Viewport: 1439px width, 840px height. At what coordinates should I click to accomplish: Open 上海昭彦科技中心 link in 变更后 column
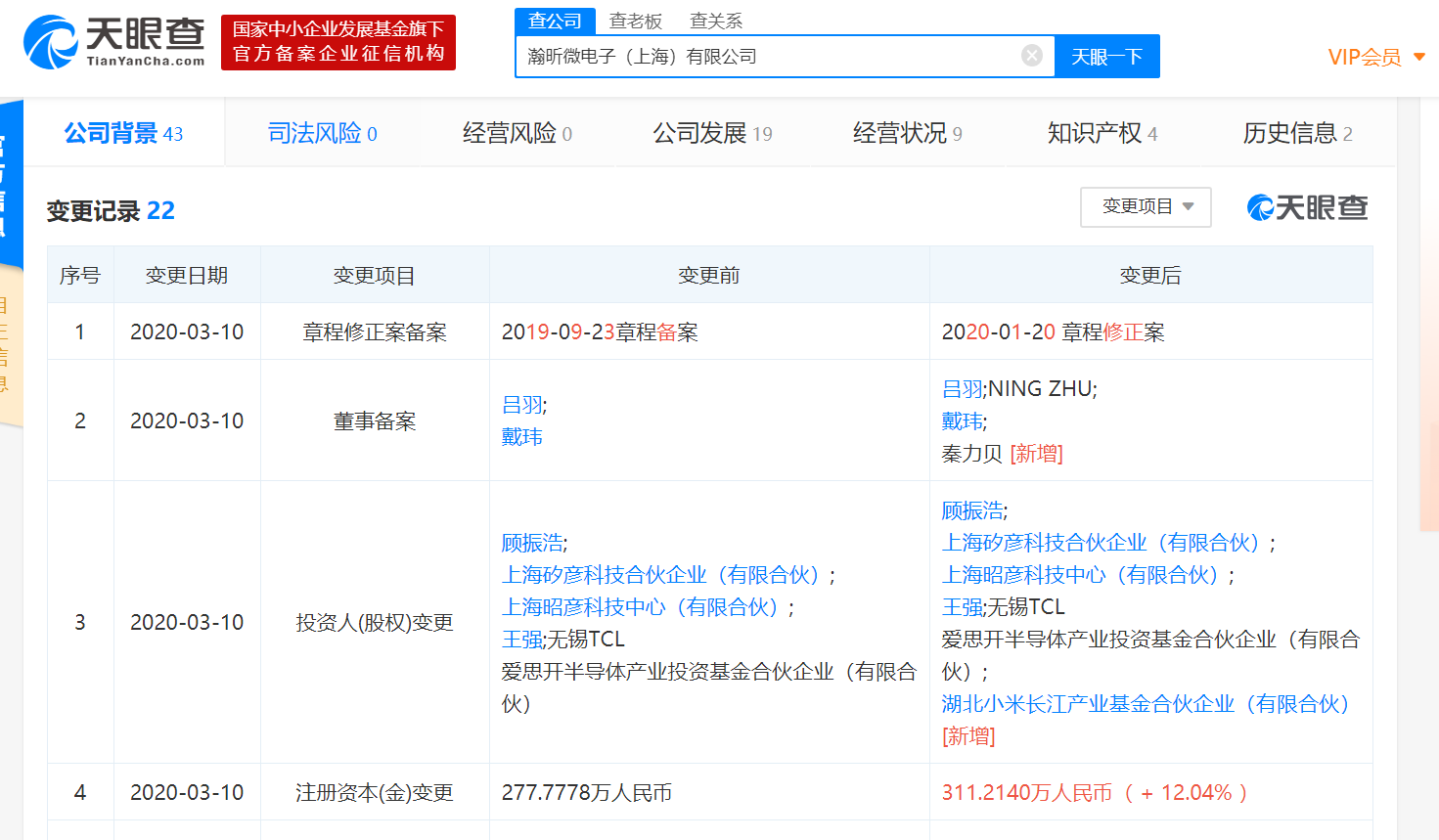(1084, 575)
